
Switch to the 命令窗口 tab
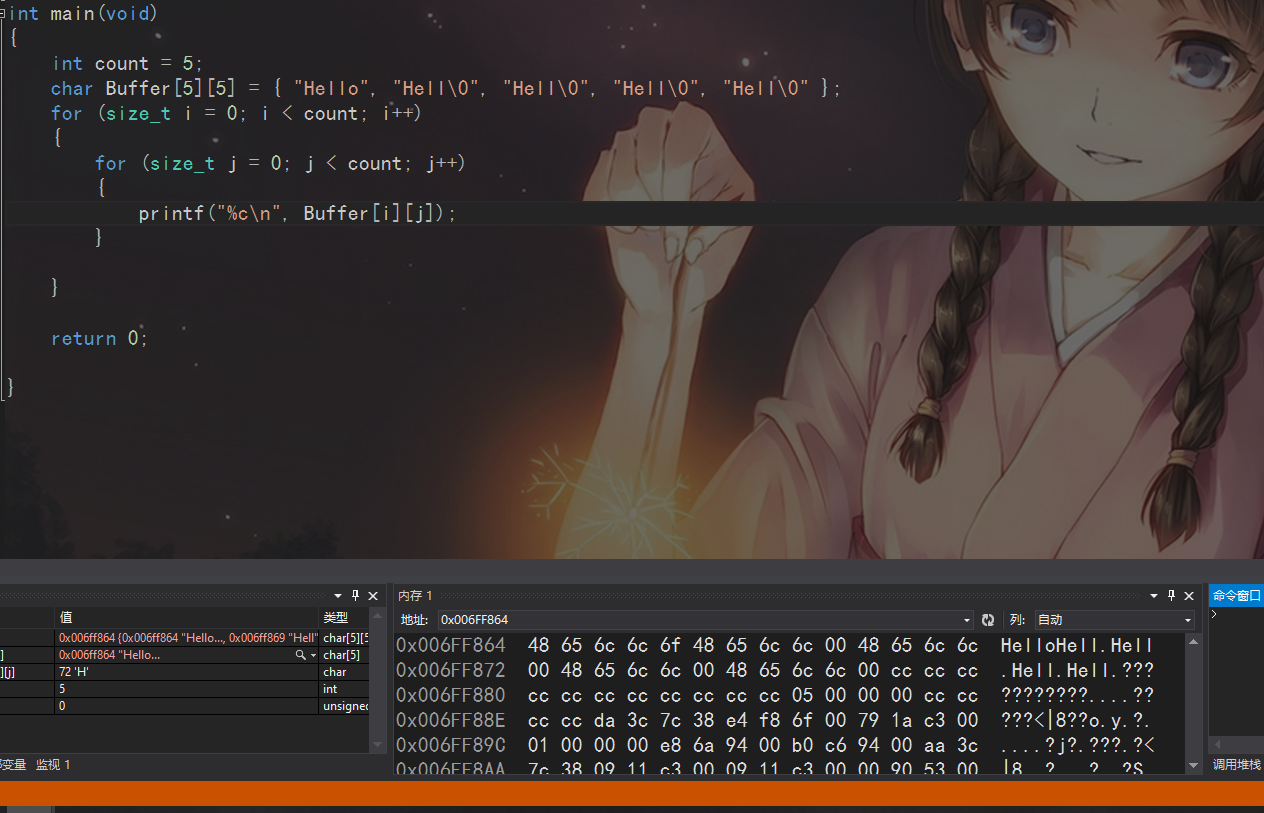click(1237, 595)
